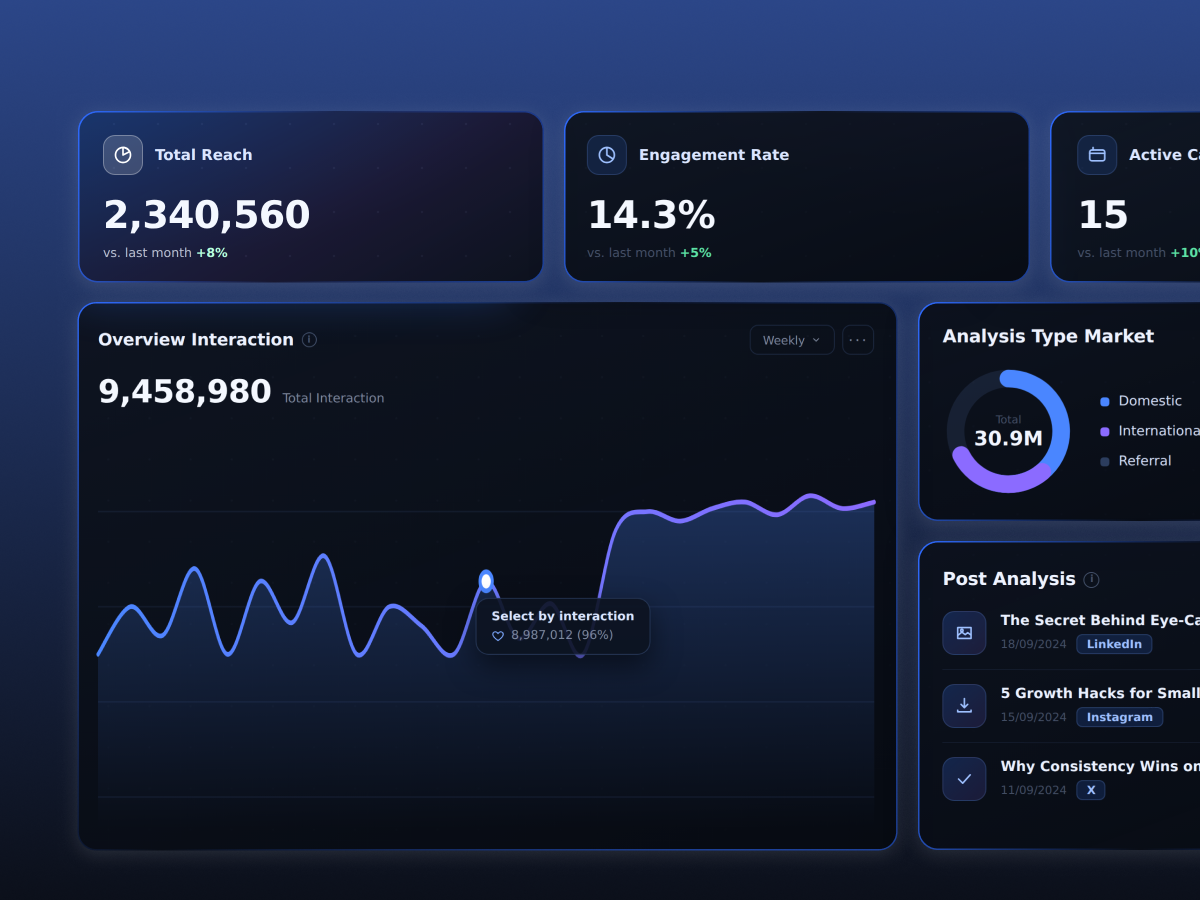Click the "Total Interaction" label
Screen dimensions: 1200x900
pos(333,398)
